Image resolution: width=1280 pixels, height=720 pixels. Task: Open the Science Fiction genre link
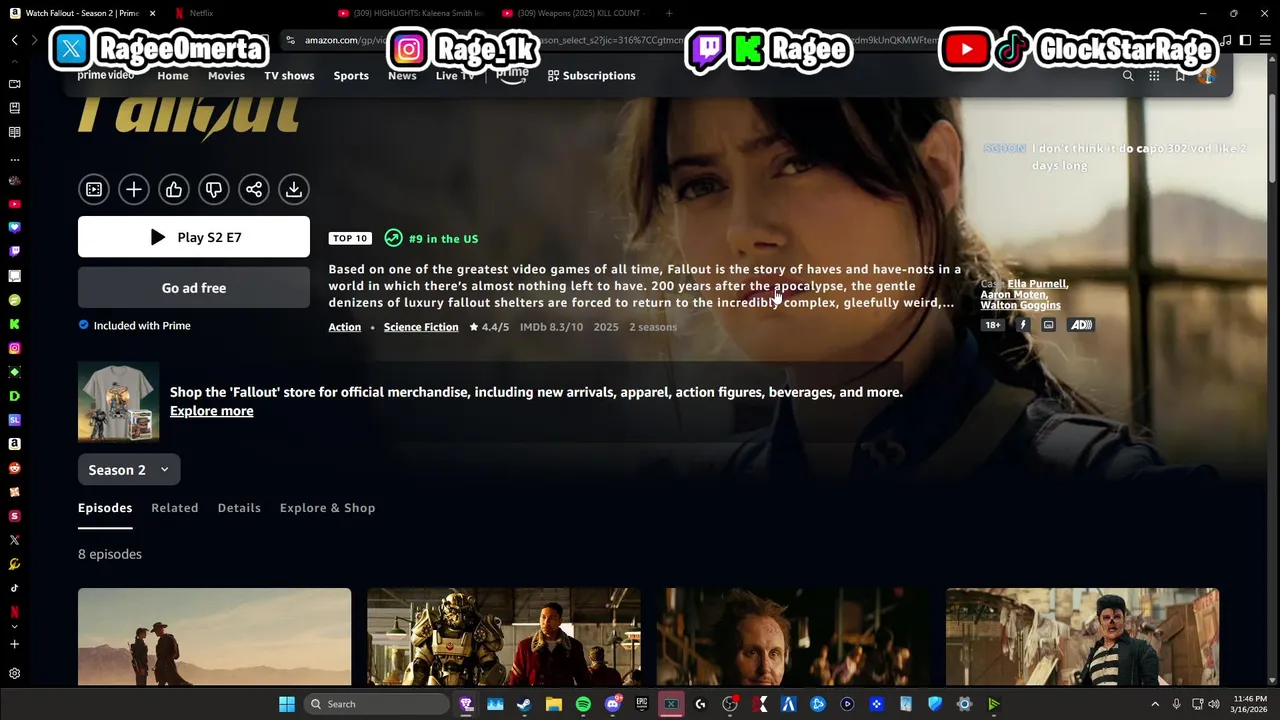point(421,327)
